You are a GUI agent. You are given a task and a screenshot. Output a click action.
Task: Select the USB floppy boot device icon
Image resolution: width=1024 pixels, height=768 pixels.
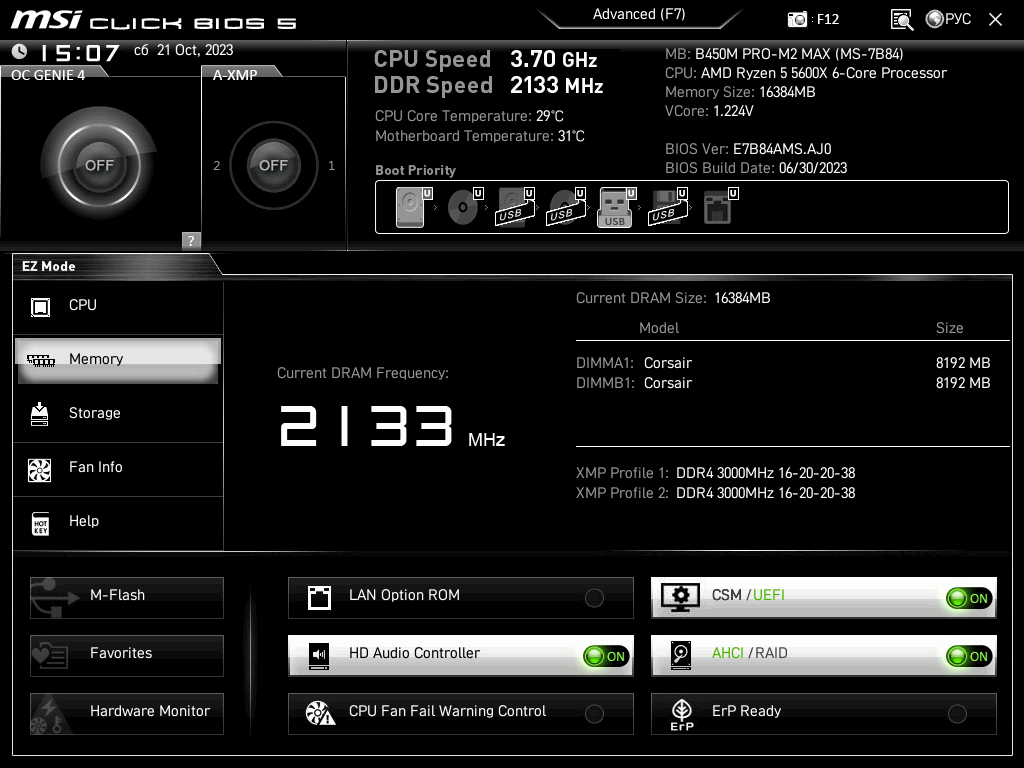[668, 208]
